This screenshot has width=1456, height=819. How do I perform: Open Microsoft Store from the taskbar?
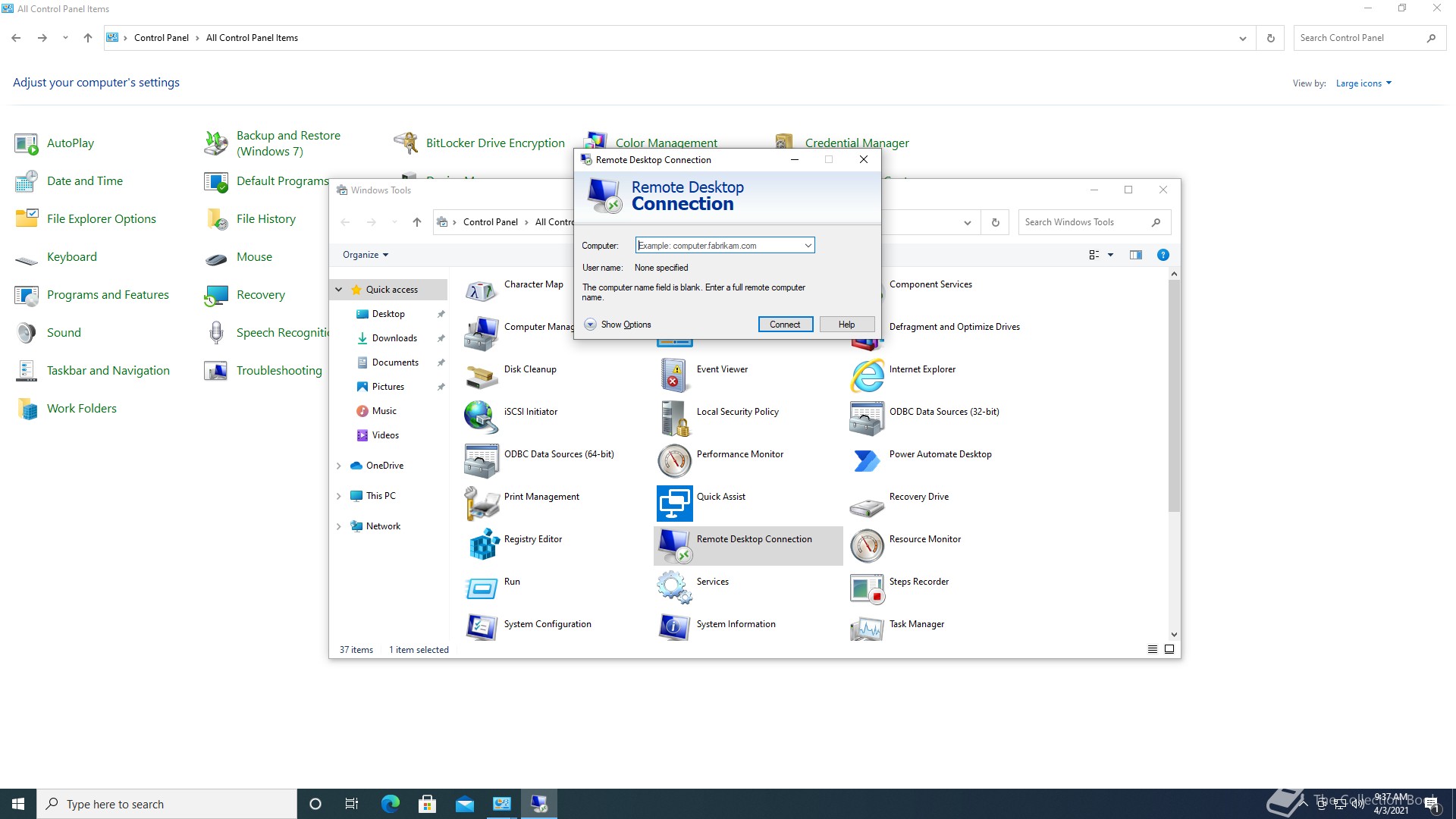pyautogui.click(x=428, y=804)
